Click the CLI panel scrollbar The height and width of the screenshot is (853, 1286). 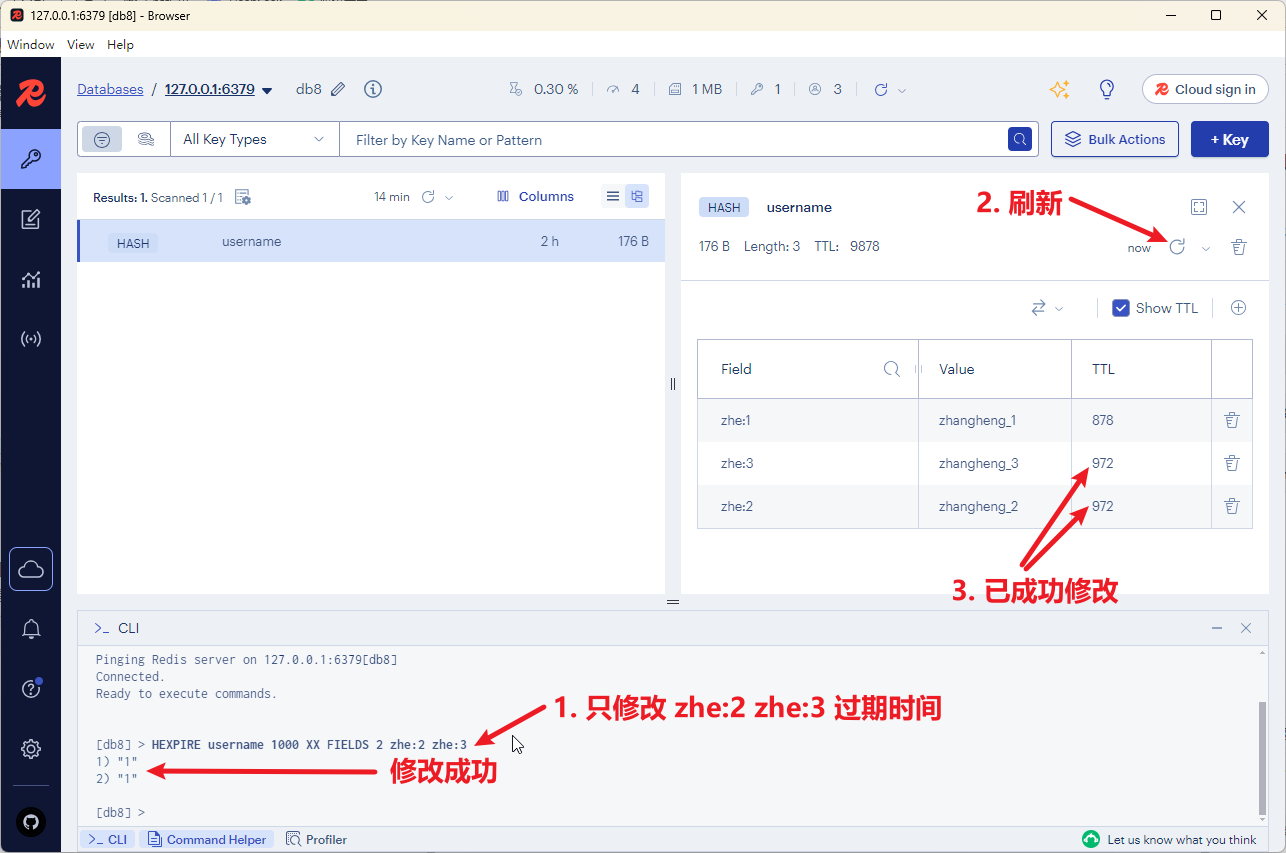[1261, 758]
